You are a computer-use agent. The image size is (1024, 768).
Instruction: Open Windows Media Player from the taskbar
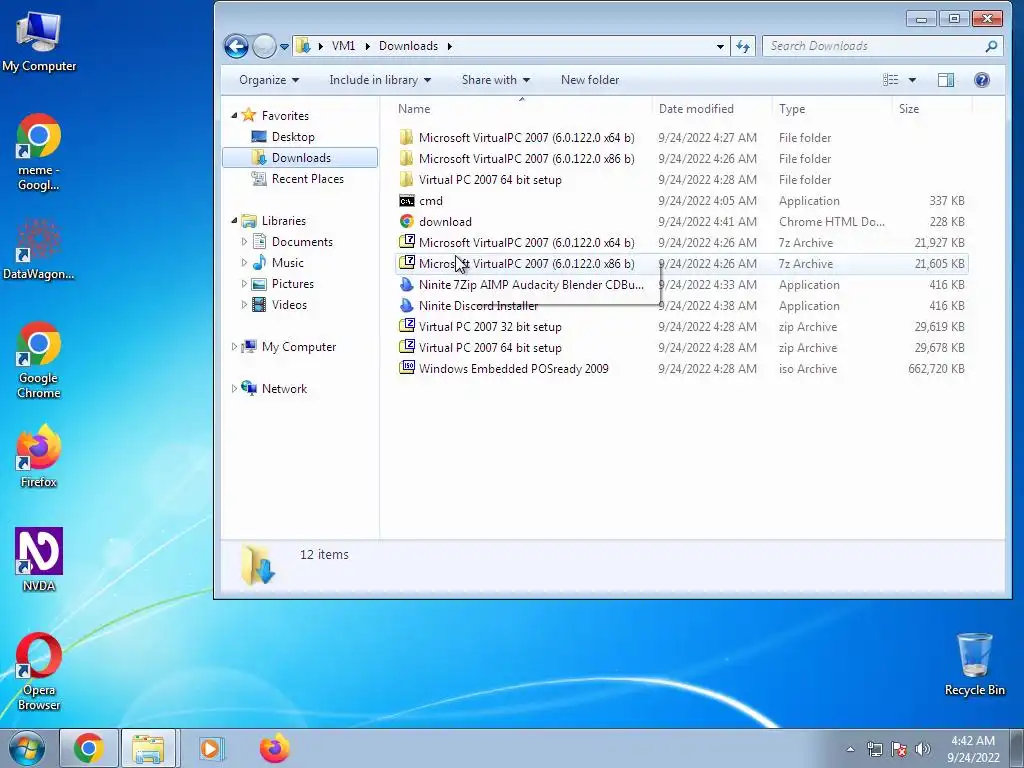[211, 748]
